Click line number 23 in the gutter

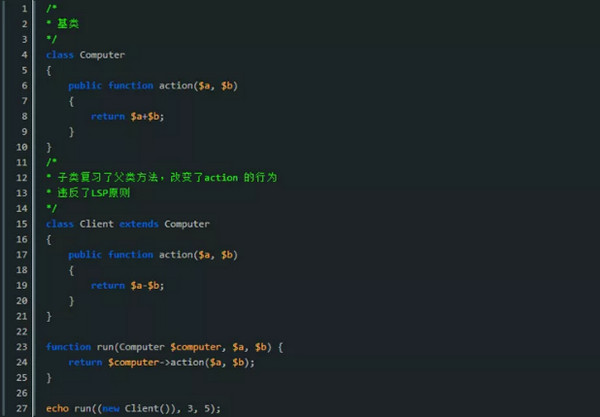point(21,347)
